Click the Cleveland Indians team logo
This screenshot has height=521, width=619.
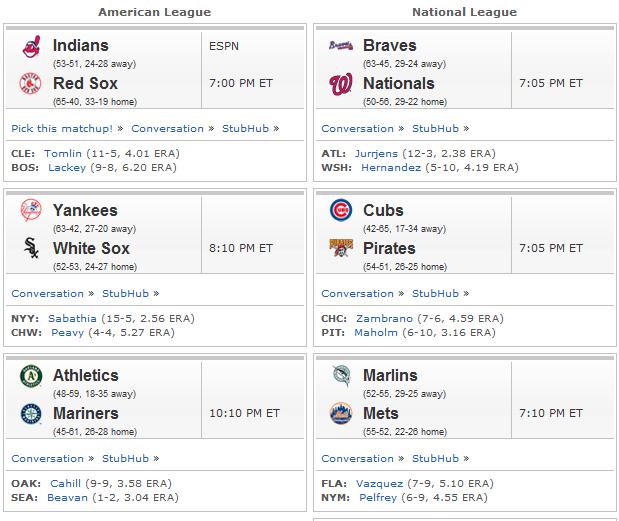pos(31,47)
